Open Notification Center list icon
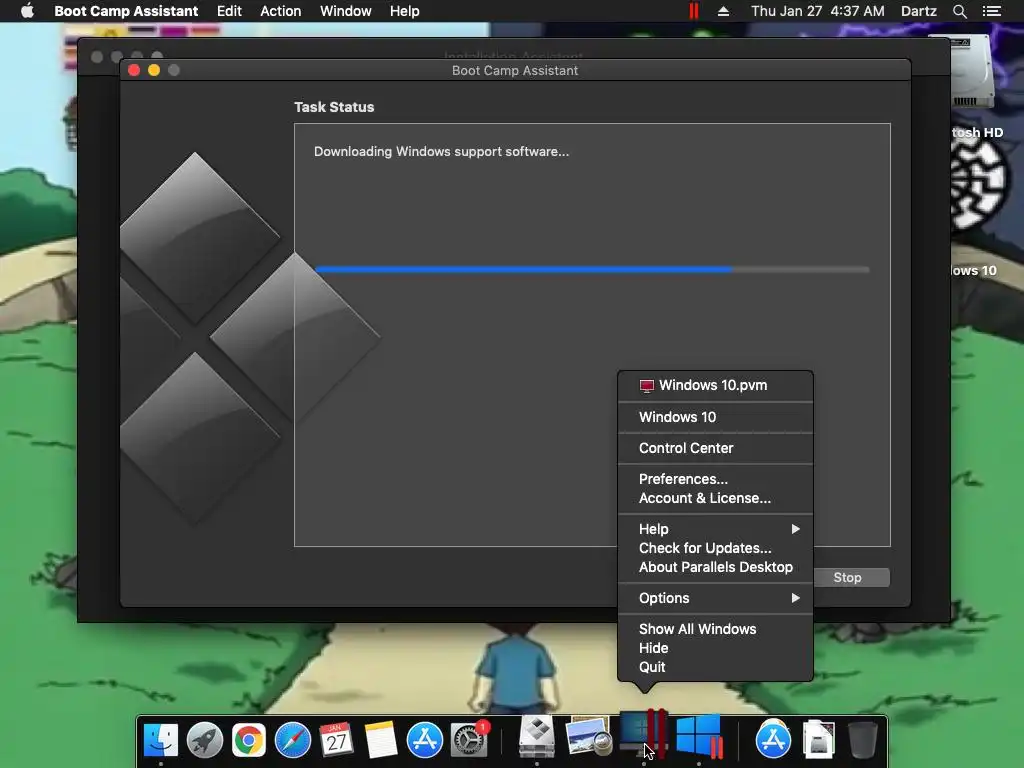The height and width of the screenshot is (768, 1024). [x=991, y=11]
